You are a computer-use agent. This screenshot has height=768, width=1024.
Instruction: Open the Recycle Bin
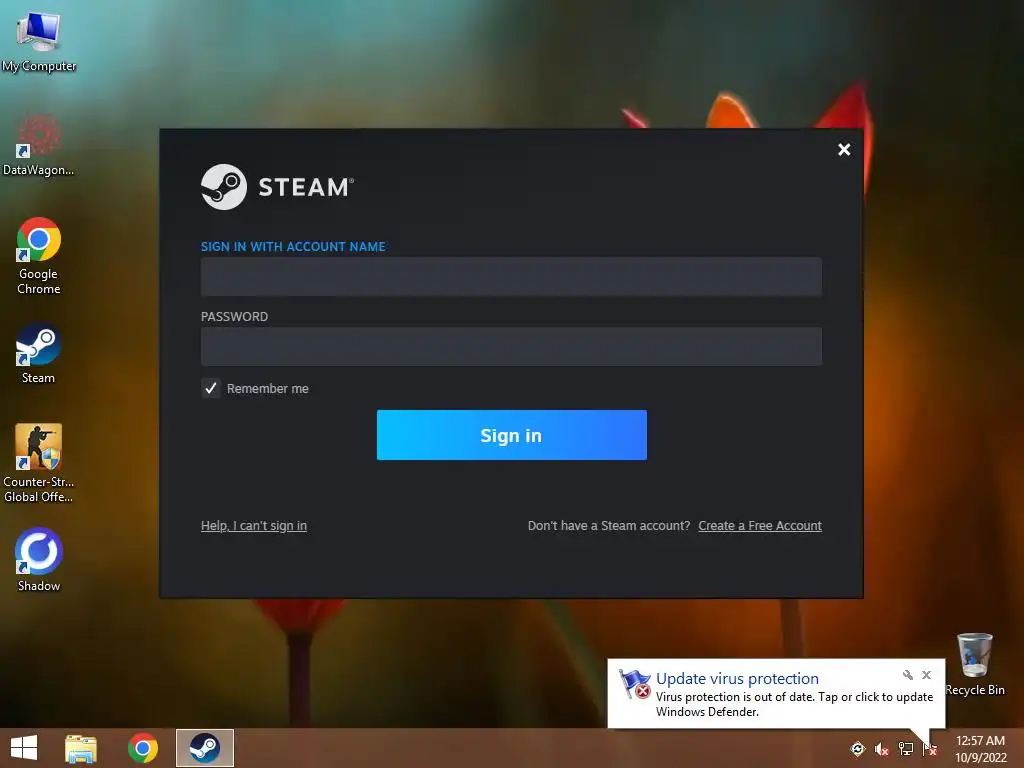tap(974, 664)
